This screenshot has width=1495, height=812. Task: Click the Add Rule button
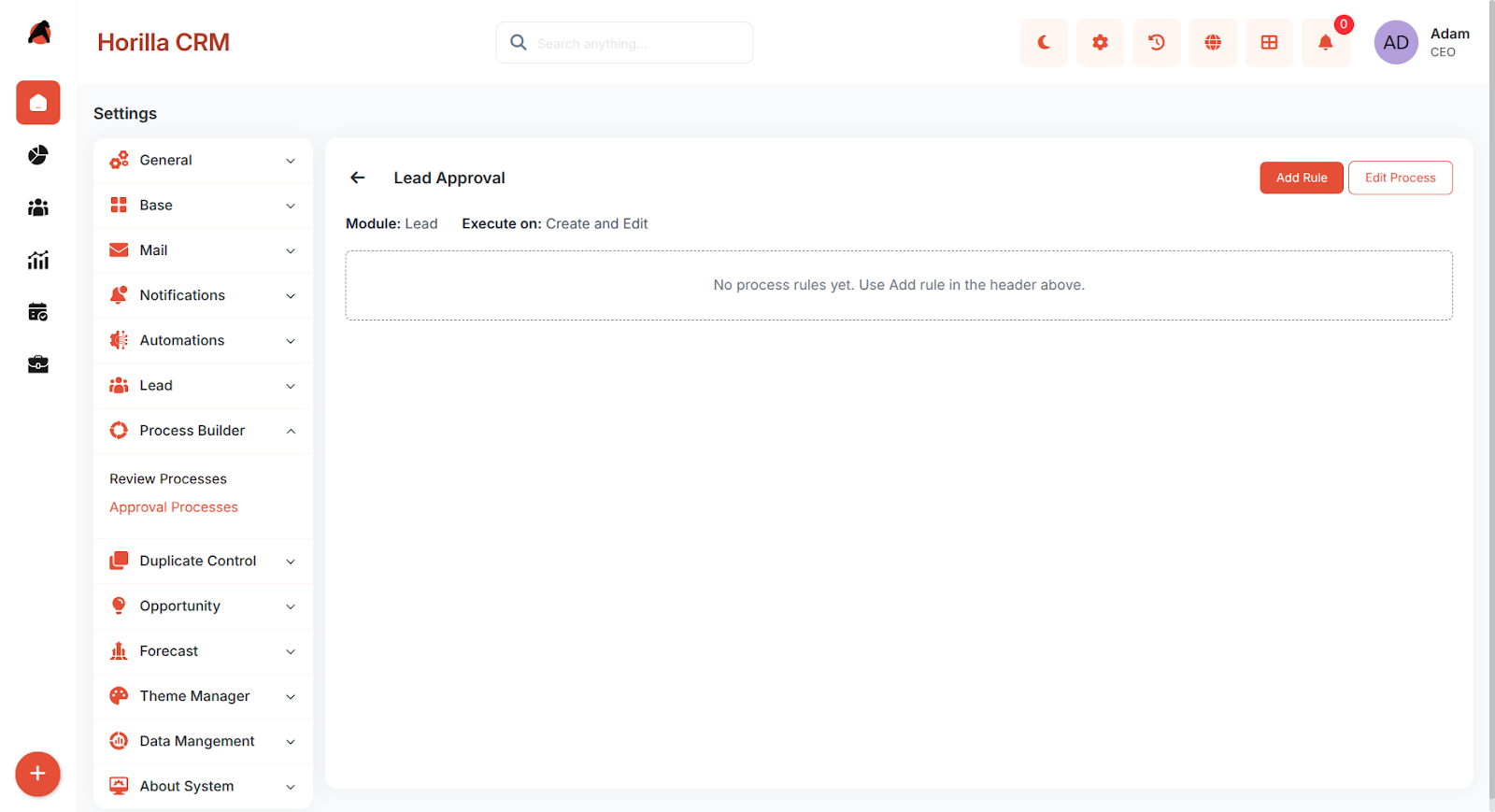click(x=1302, y=178)
